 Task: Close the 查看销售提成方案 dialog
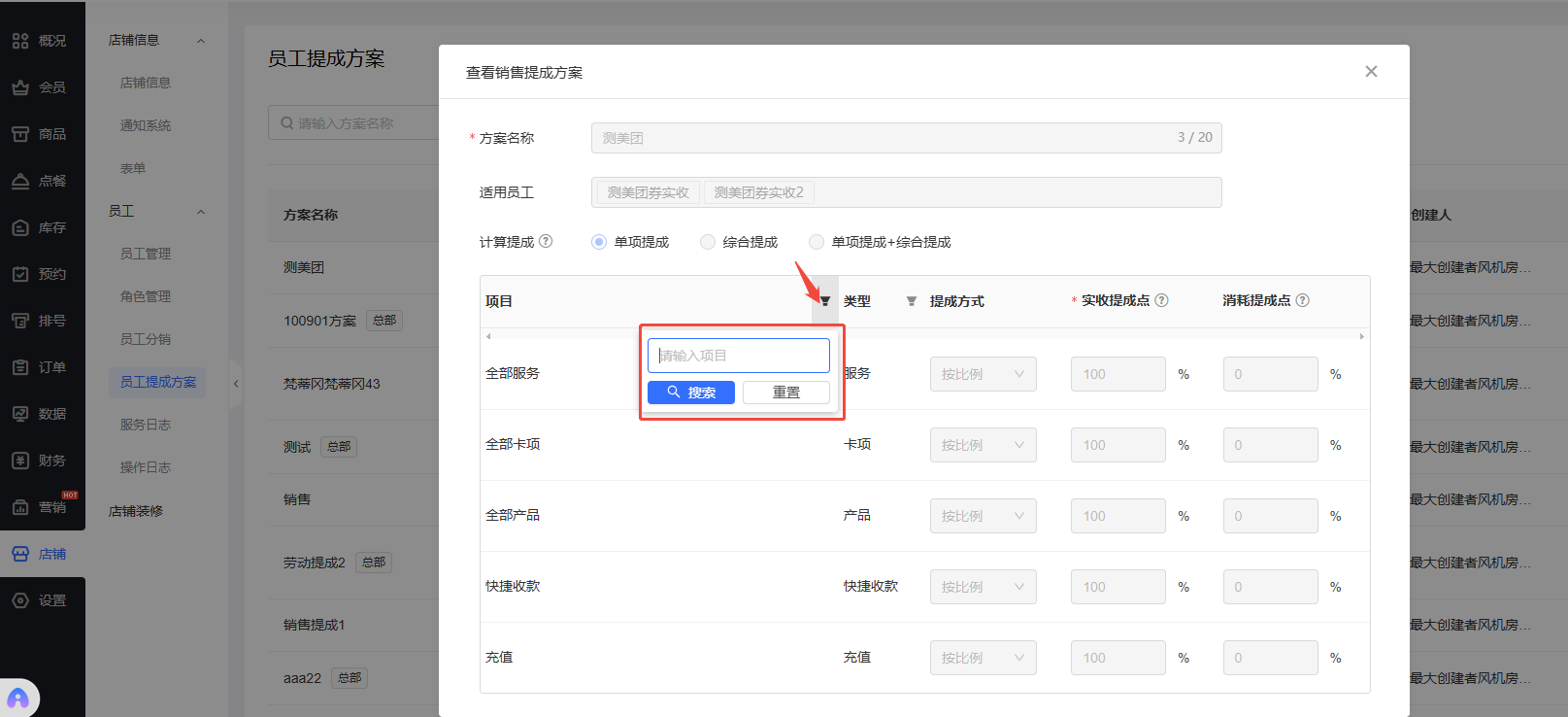1371,71
